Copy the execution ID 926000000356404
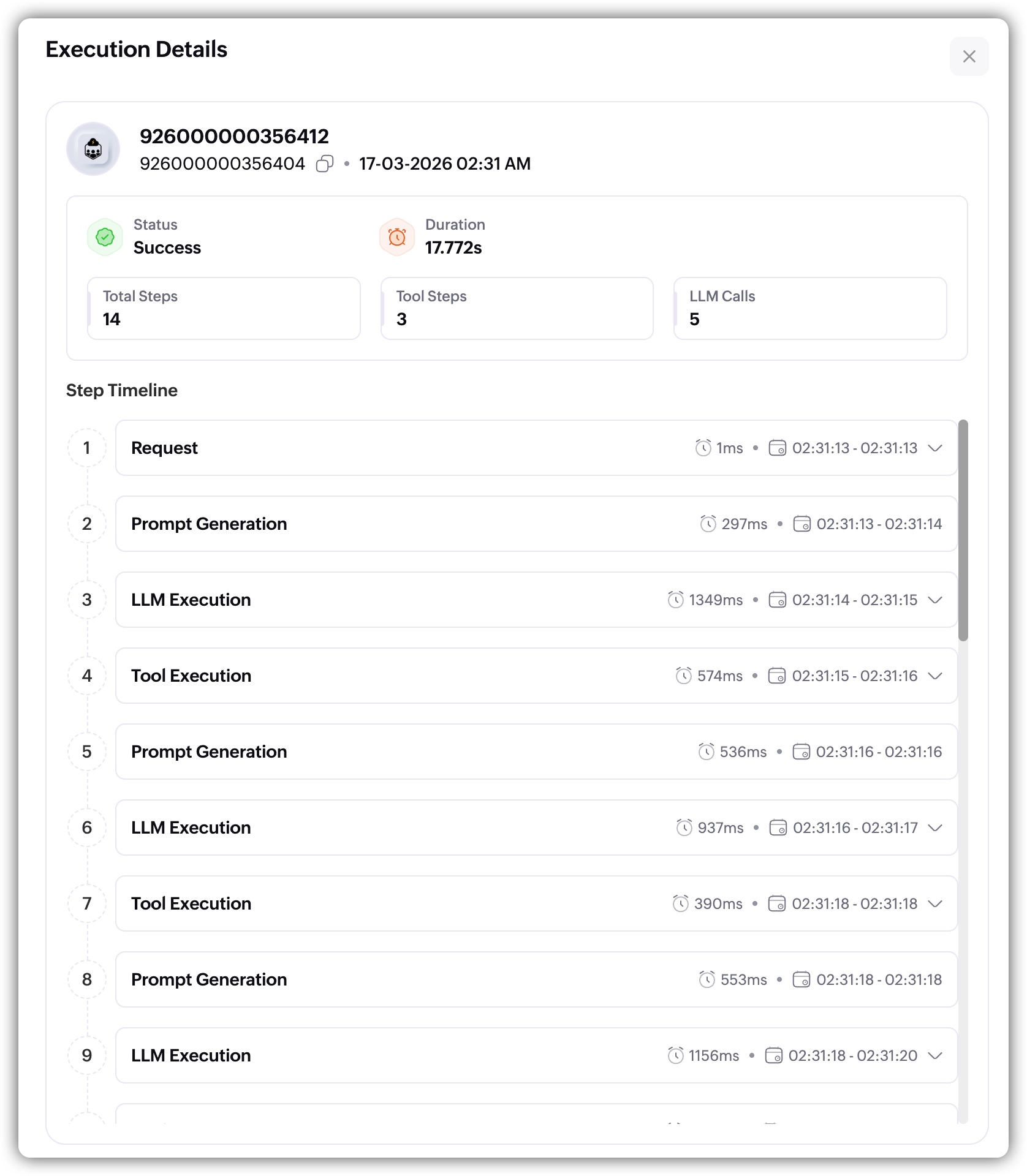 (325, 164)
